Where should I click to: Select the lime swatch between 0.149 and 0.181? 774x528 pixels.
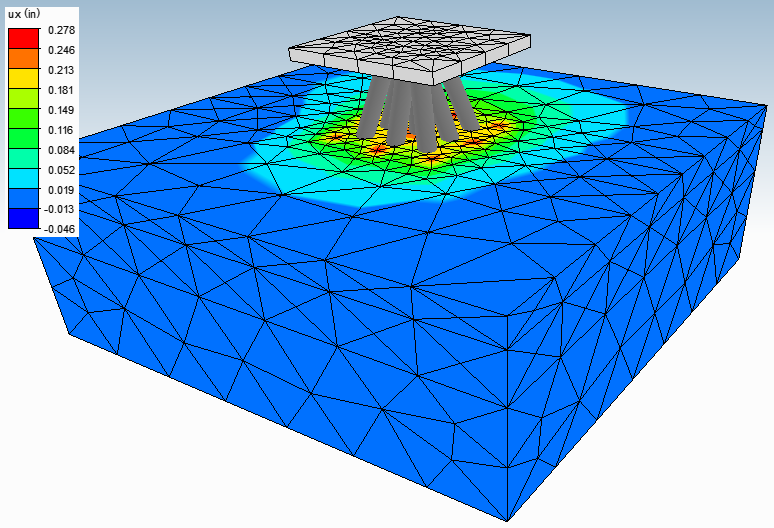[23, 98]
